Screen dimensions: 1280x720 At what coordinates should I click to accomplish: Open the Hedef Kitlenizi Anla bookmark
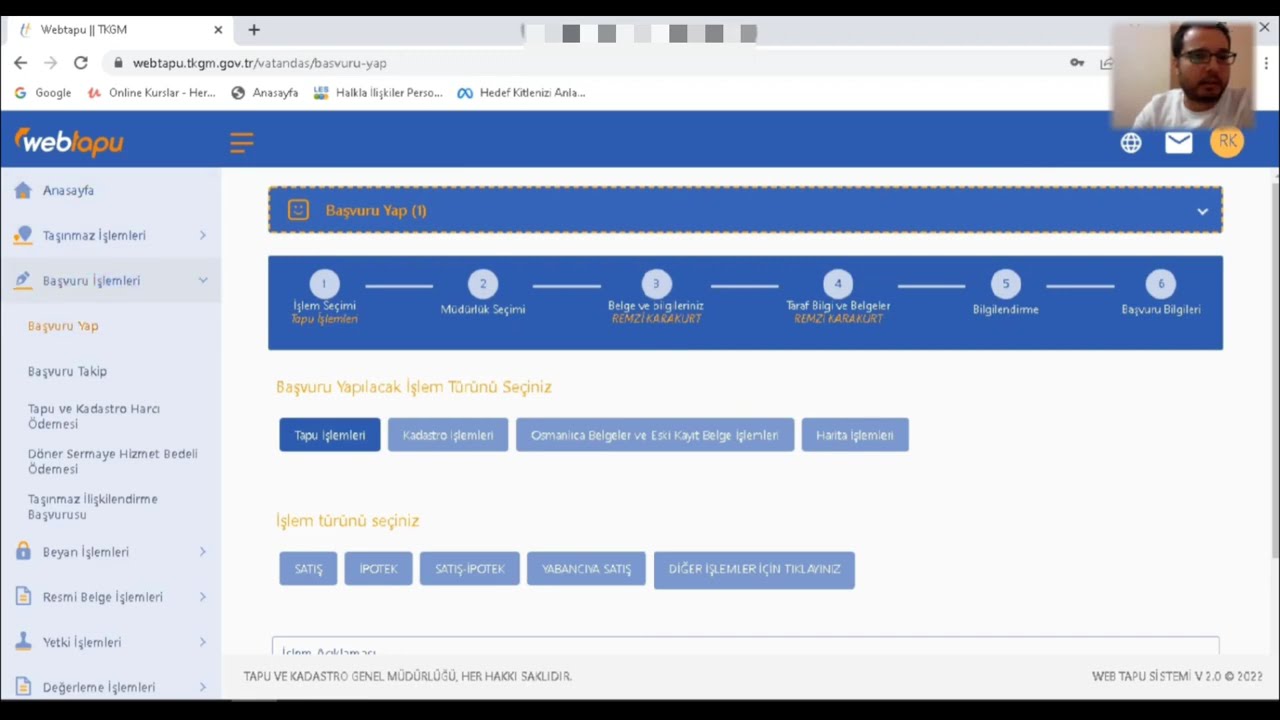pos(521,92)
